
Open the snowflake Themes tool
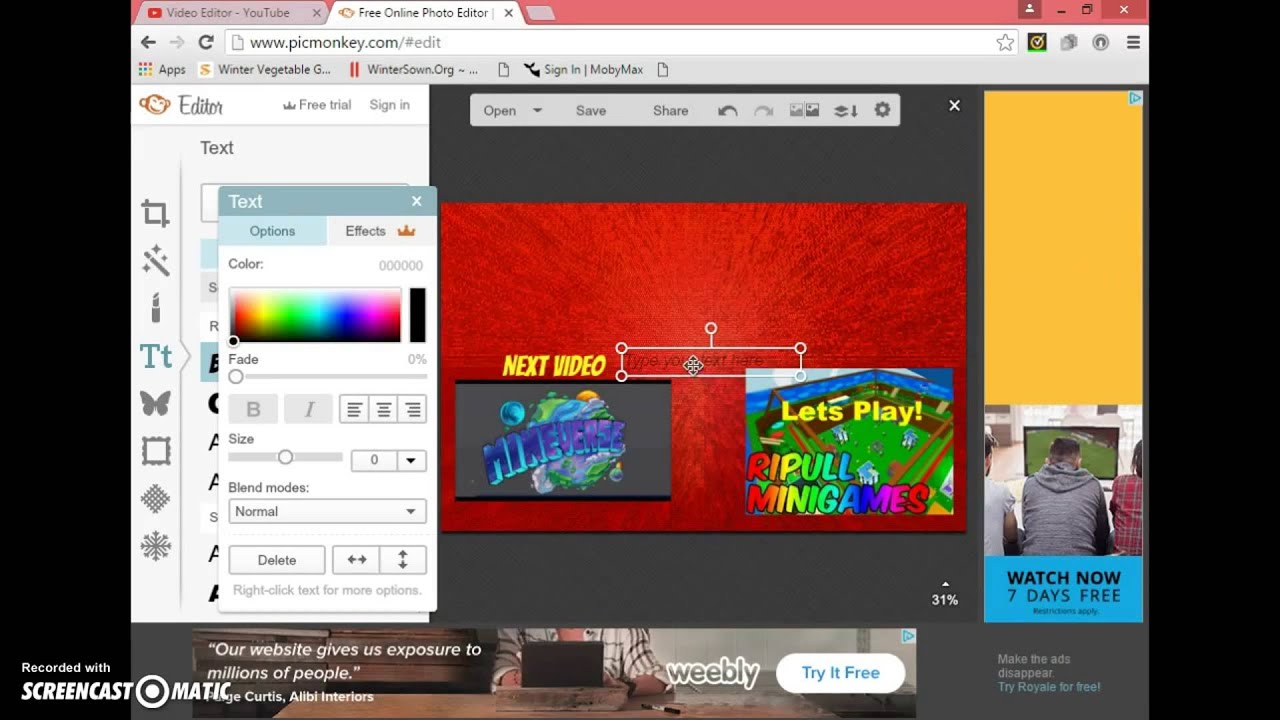point(155,546)
